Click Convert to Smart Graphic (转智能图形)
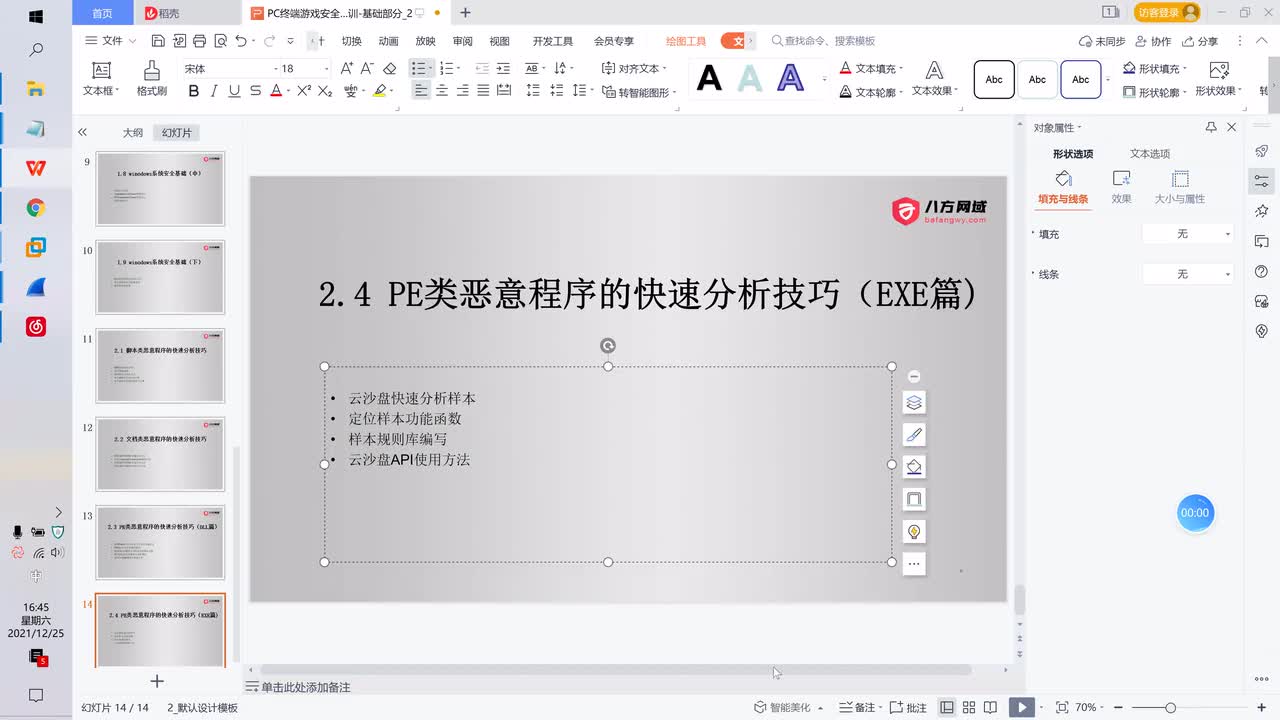The width and height of the screenshot is (1280, 720). (x=639, y=91)
